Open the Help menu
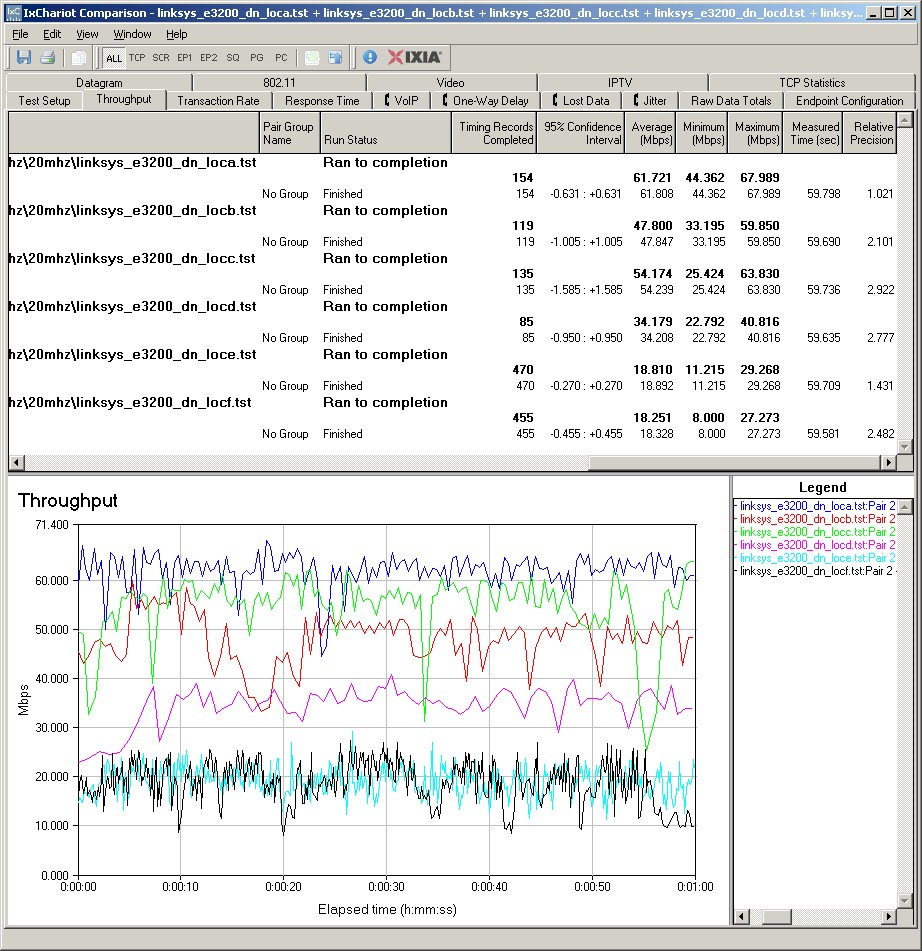 (177, 34)
